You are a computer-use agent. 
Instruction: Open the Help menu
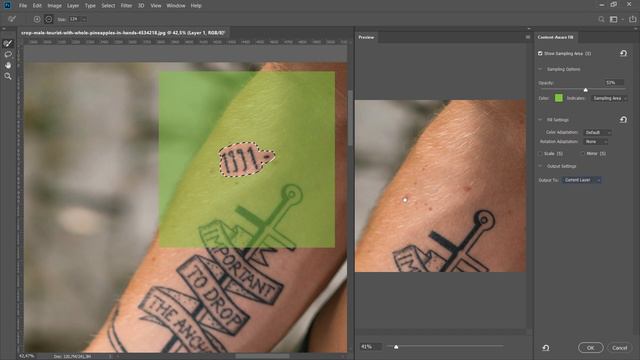[196, 6]
